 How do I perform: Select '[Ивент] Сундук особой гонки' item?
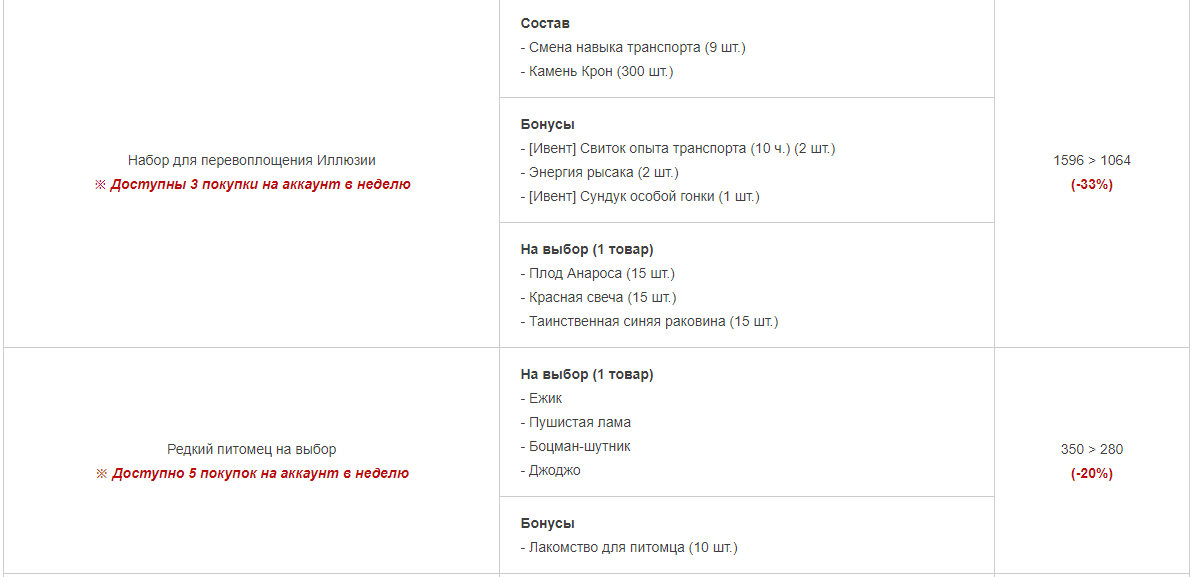click(x=641, y=196)
